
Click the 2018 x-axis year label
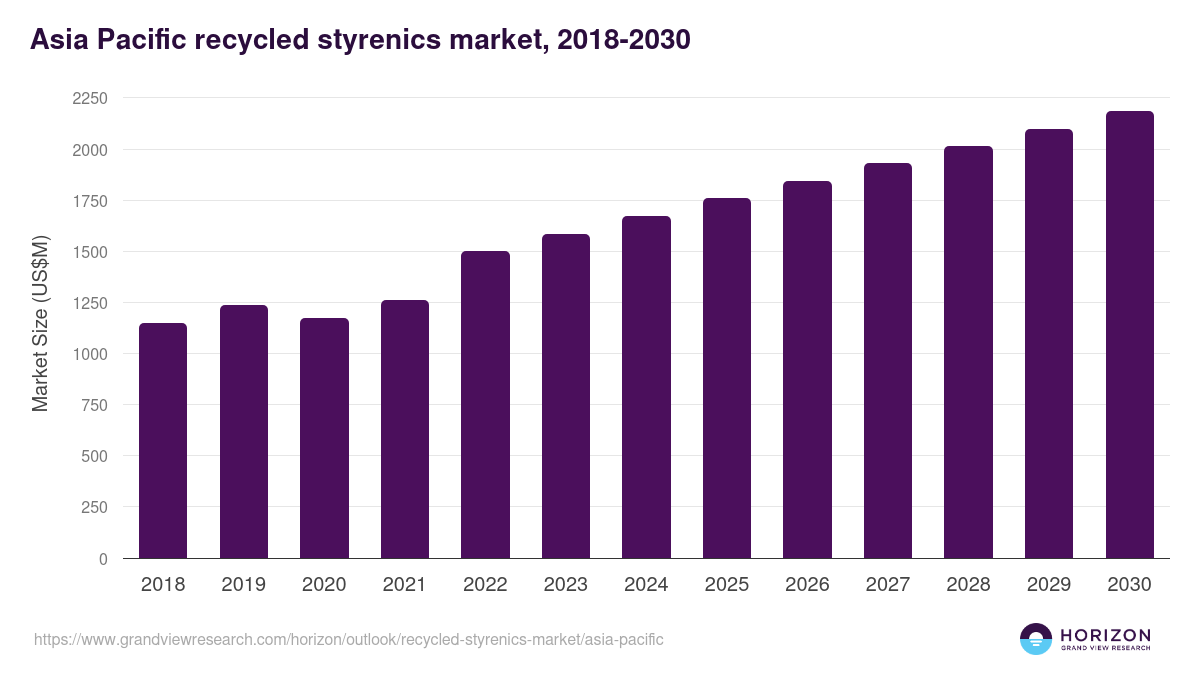(x=163, y=585)
